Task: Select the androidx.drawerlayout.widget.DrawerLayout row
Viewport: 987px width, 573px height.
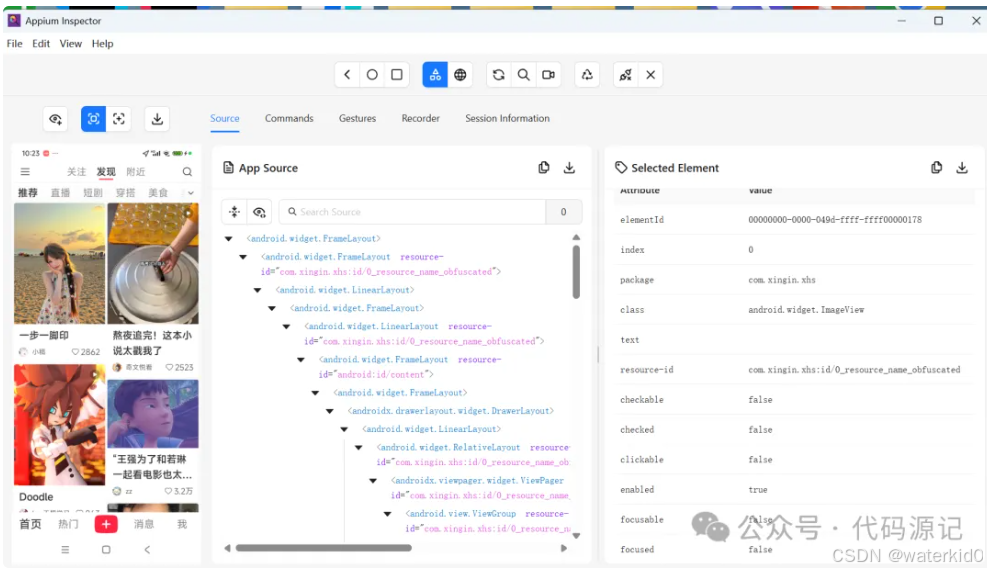Action: [451, 411]
